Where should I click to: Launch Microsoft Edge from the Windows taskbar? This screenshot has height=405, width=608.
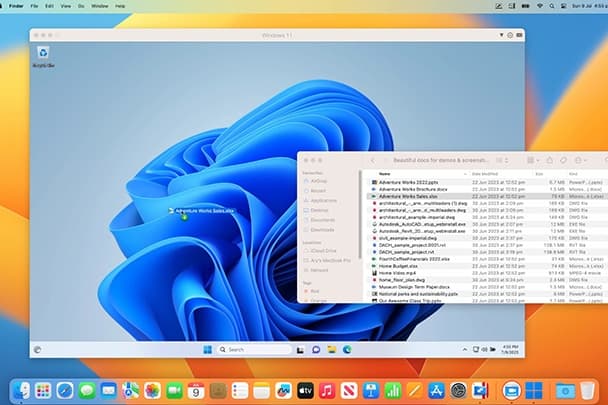click(x=347, y=350)
